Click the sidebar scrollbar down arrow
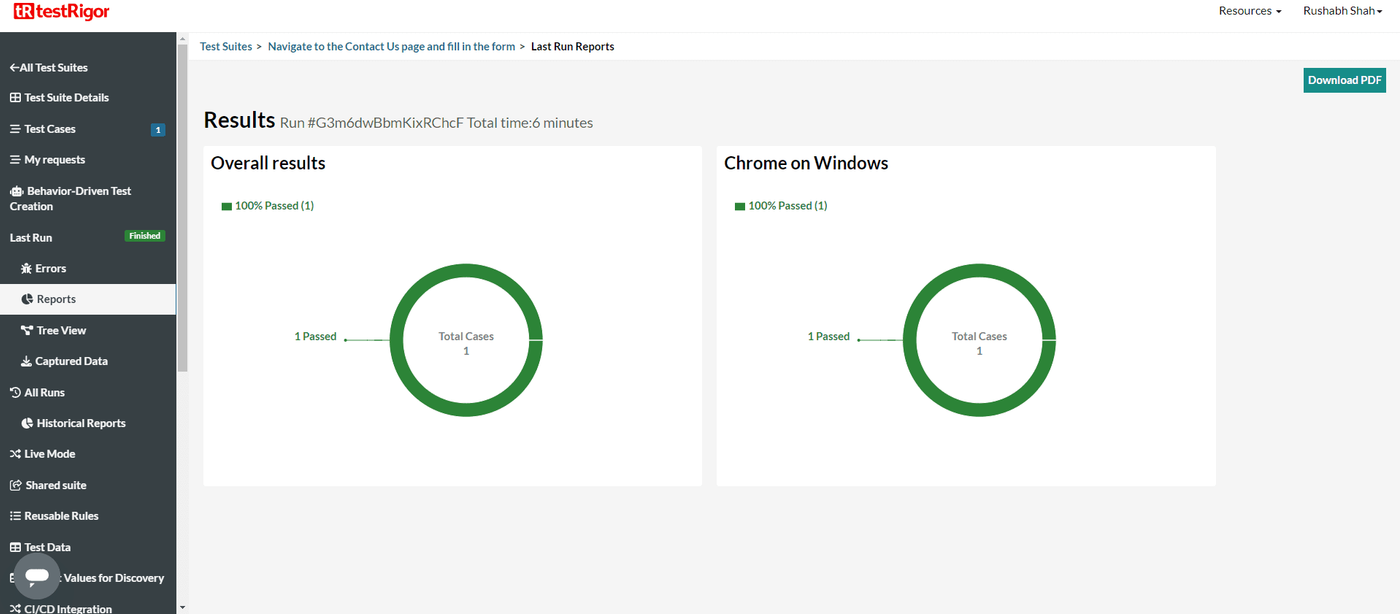The image size is (1400, 614). point(182,607)
